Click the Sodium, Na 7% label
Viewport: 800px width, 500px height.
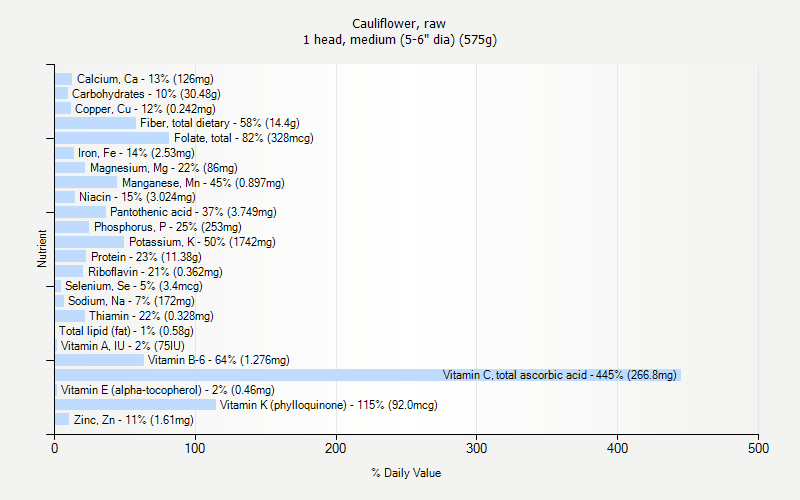click(x=131, y=301)
